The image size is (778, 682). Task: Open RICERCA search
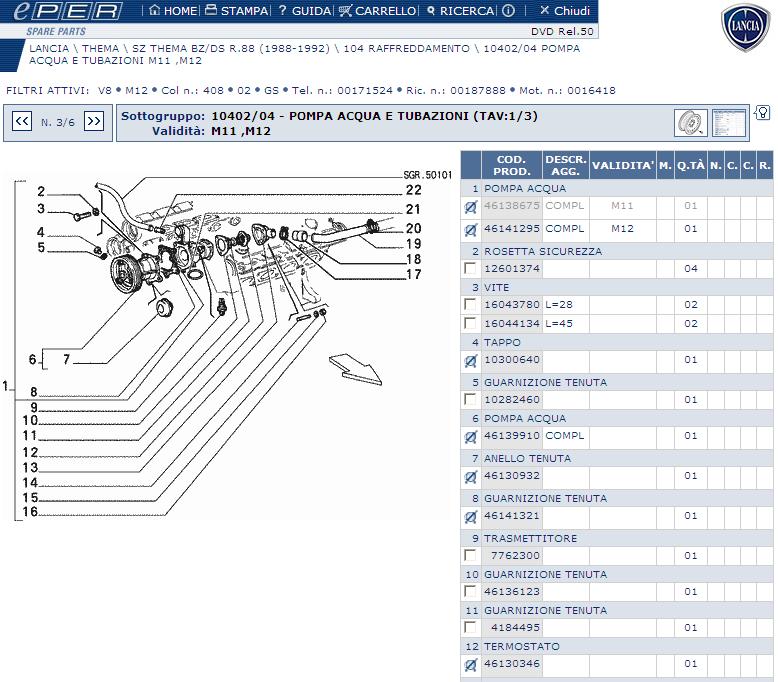coord(460,10)
